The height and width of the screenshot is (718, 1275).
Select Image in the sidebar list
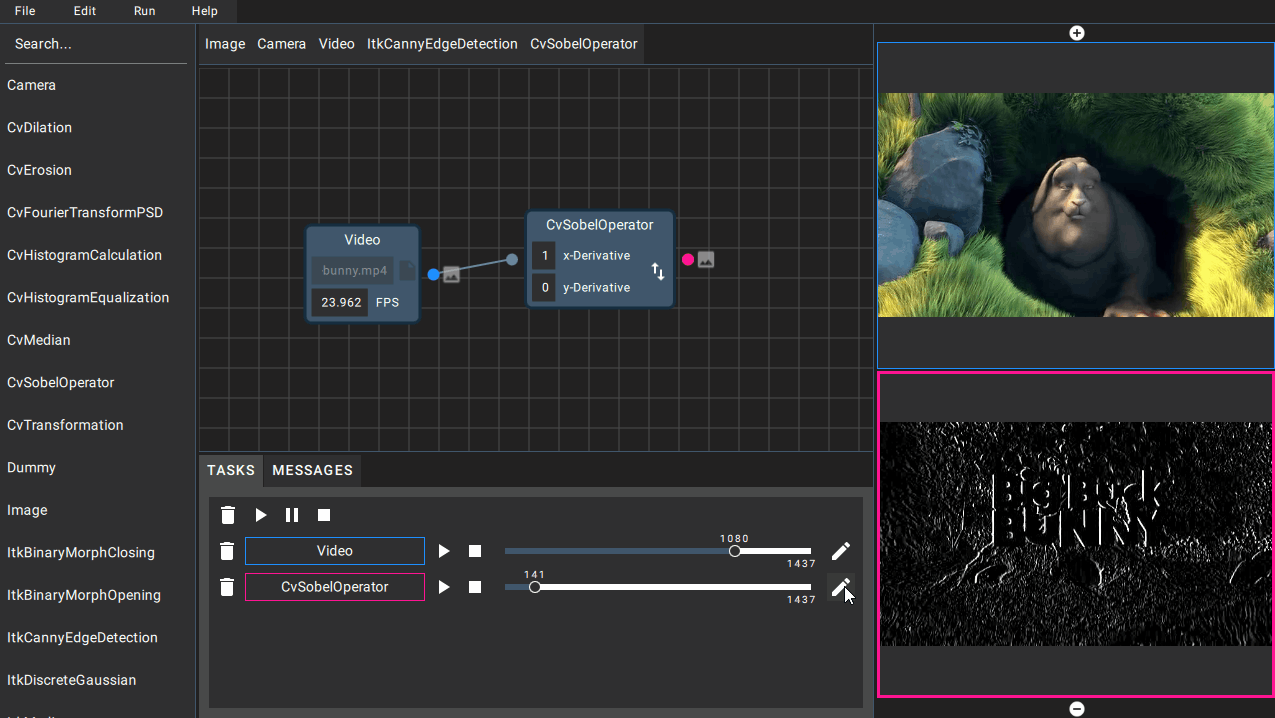tap(27, 510)
